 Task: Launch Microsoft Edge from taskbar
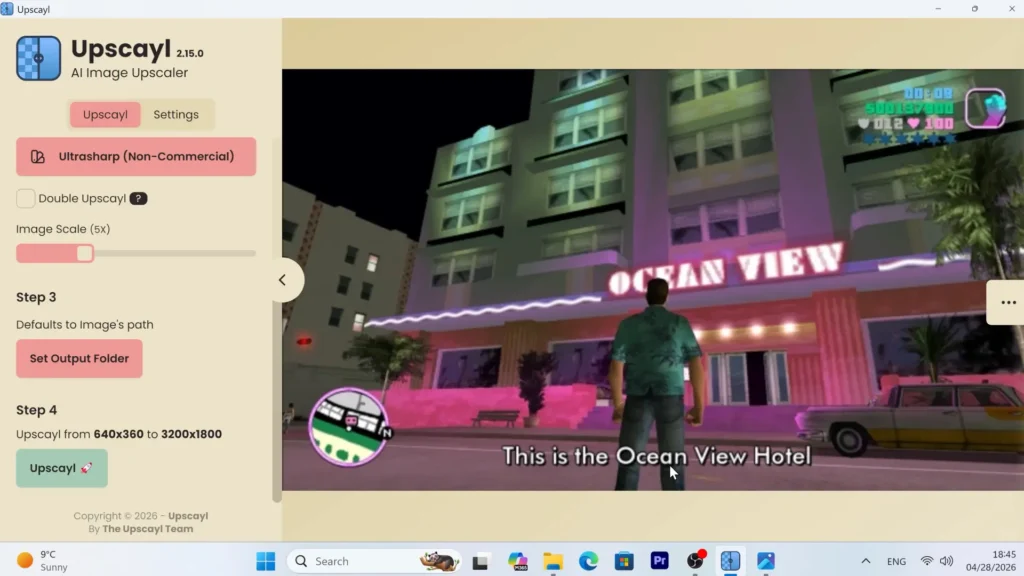588,561
